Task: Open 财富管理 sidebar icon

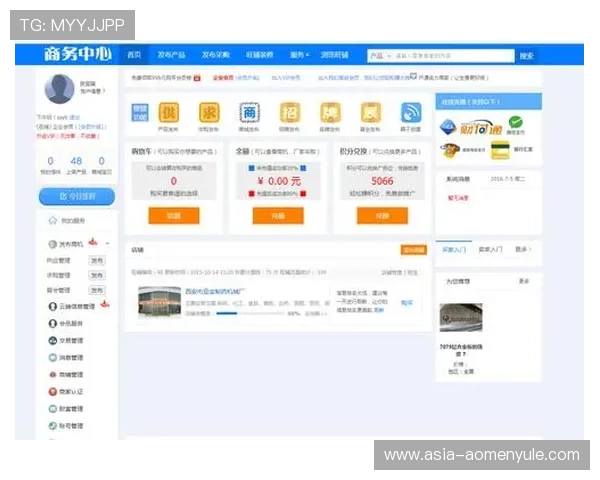Action: click(52, 409)
